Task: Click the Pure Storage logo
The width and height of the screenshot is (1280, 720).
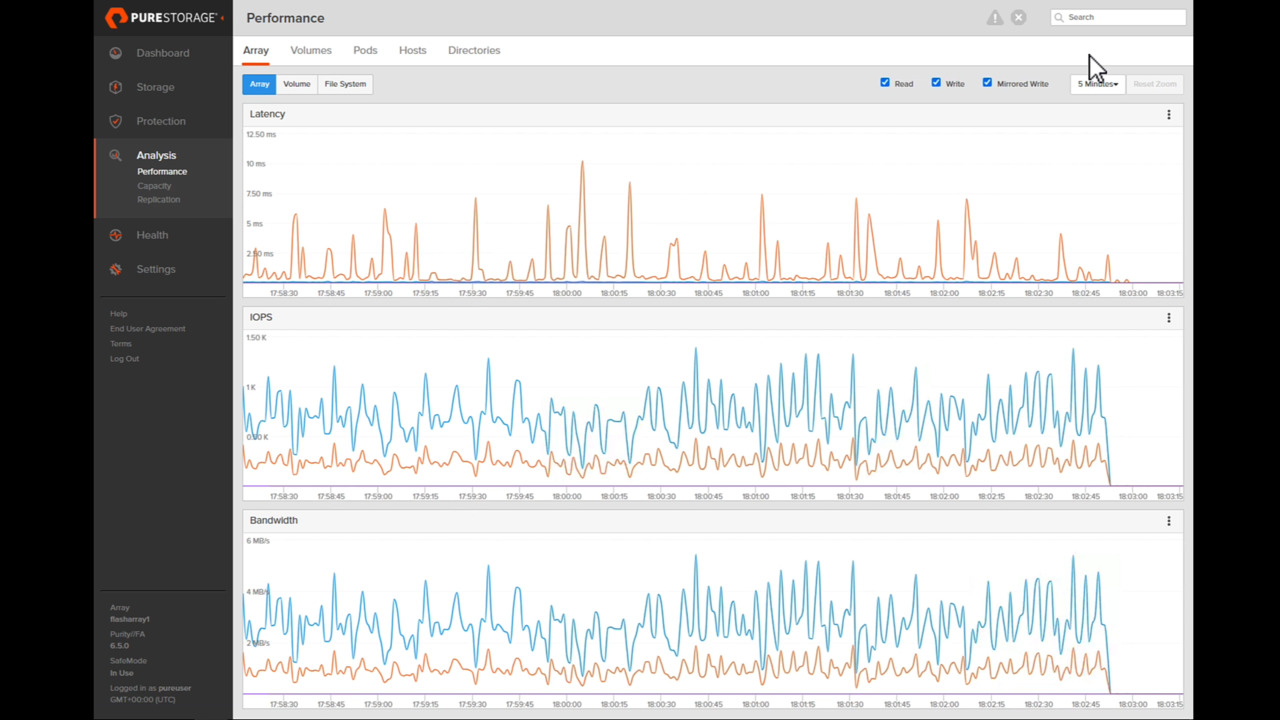Action: pos(160,17)
